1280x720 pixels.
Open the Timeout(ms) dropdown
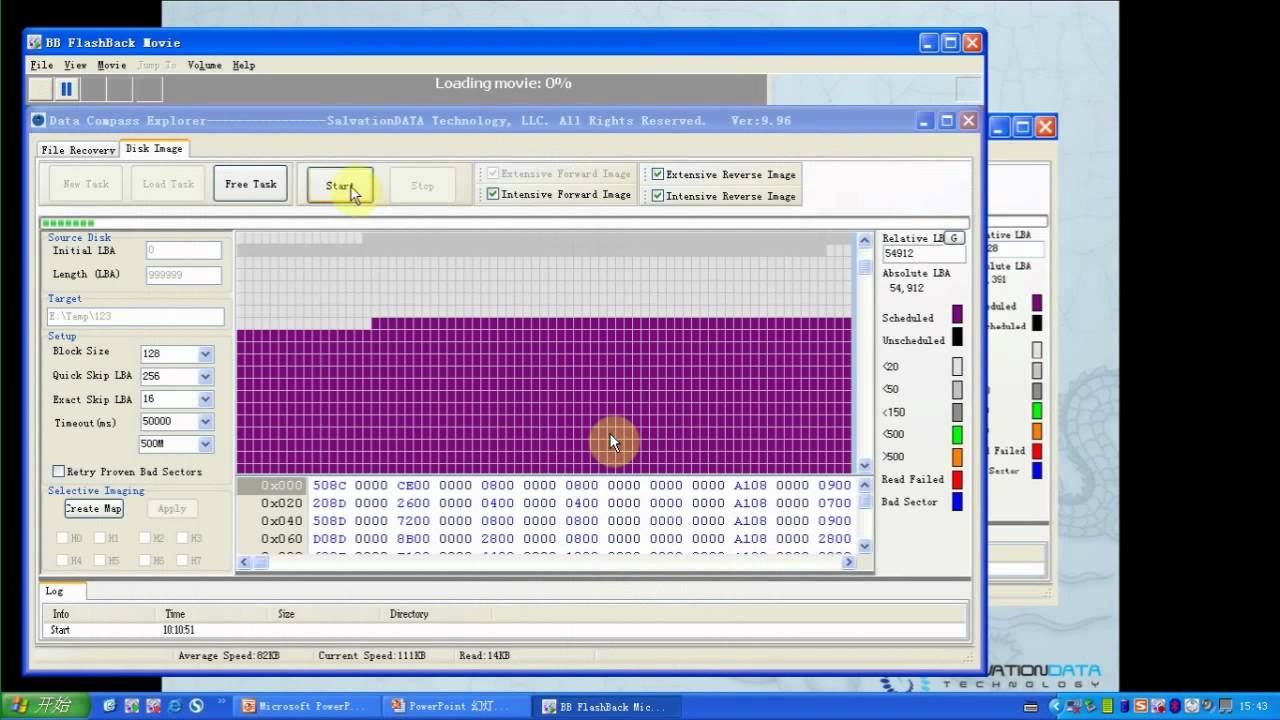coord(205,422)
